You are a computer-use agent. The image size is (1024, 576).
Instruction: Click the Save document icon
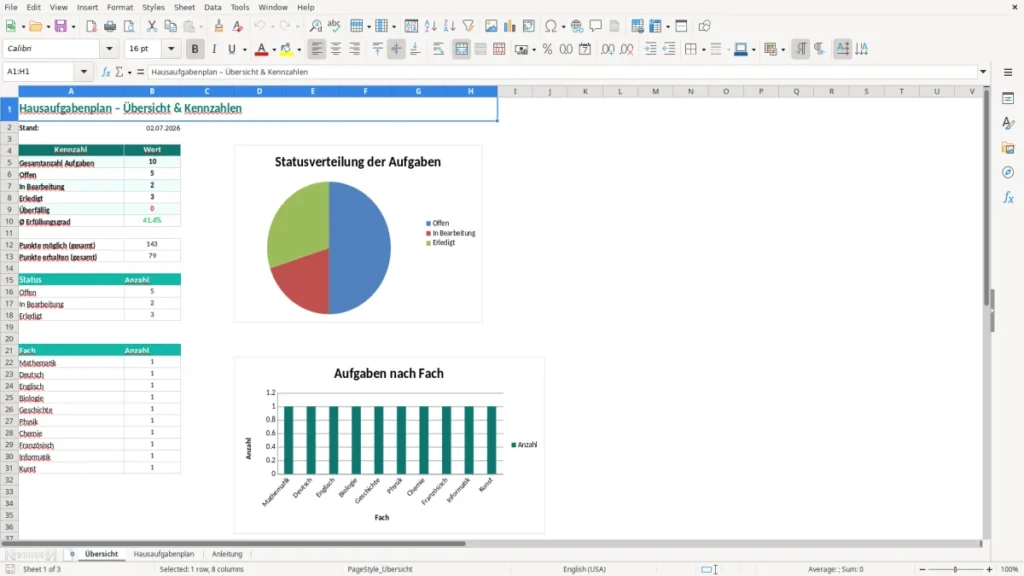pyautogui.click(x=61, y=26)
